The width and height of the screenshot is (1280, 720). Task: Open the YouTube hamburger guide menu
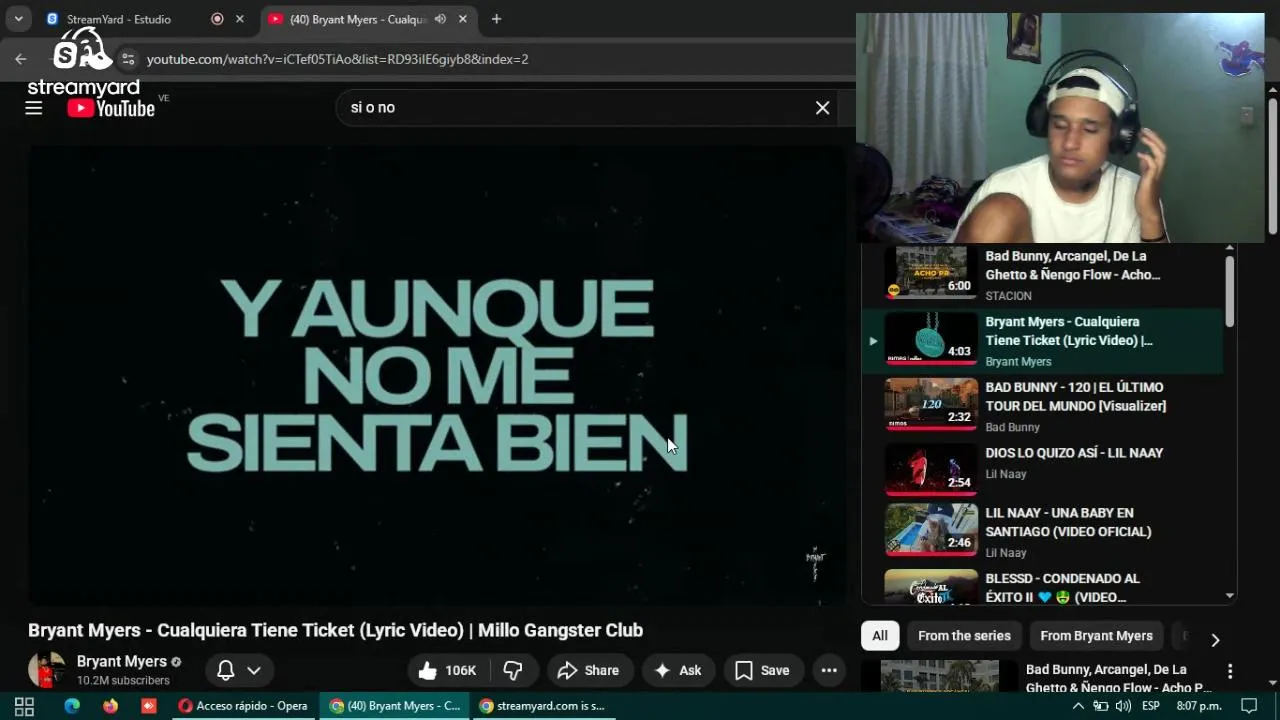34,108
